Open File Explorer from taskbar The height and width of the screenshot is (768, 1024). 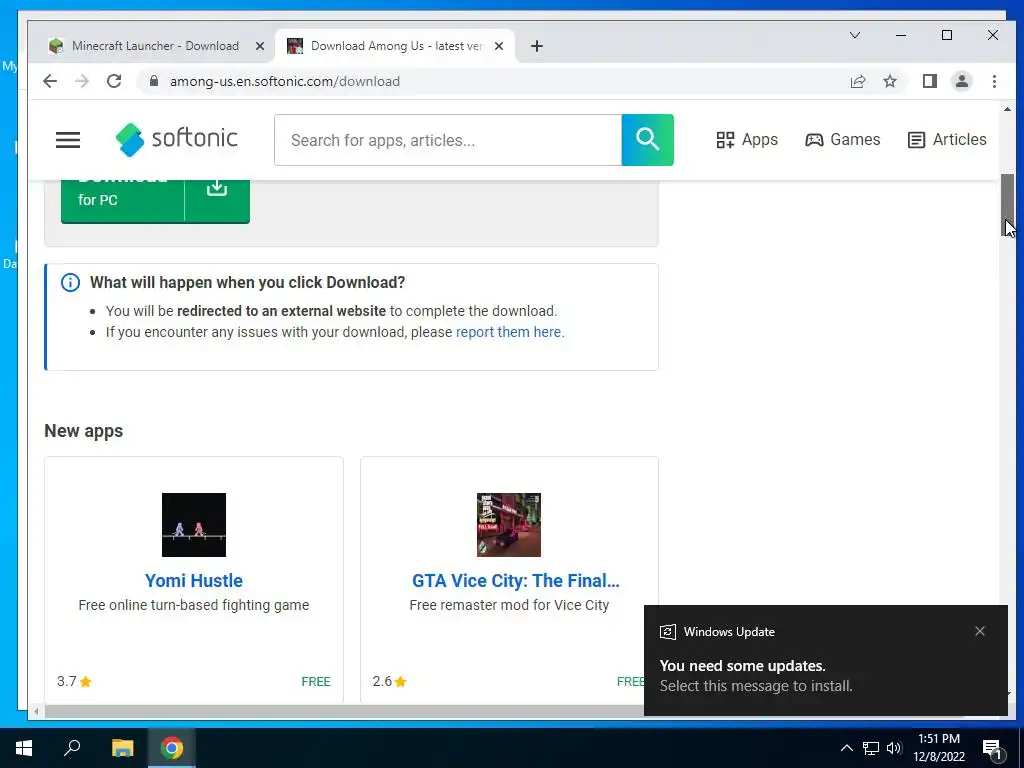pyautogui.click(x=122, y=748)
